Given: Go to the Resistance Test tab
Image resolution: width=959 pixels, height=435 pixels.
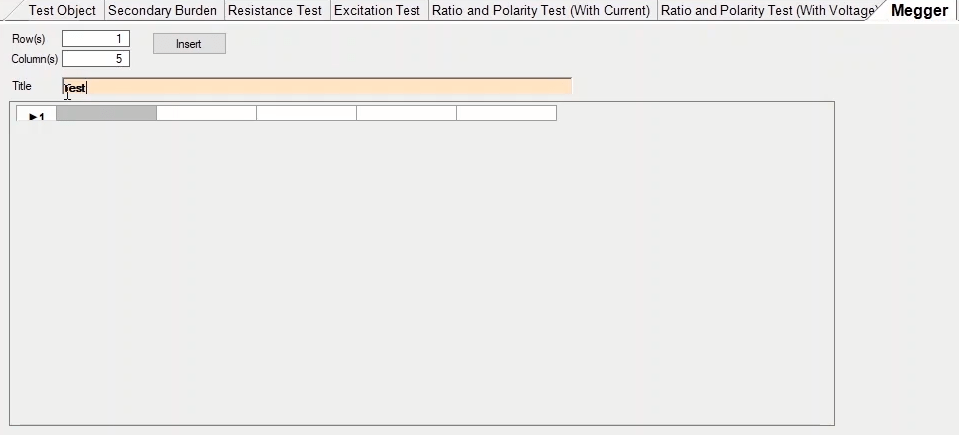Looking at the screenshot, I should point(275,11).
